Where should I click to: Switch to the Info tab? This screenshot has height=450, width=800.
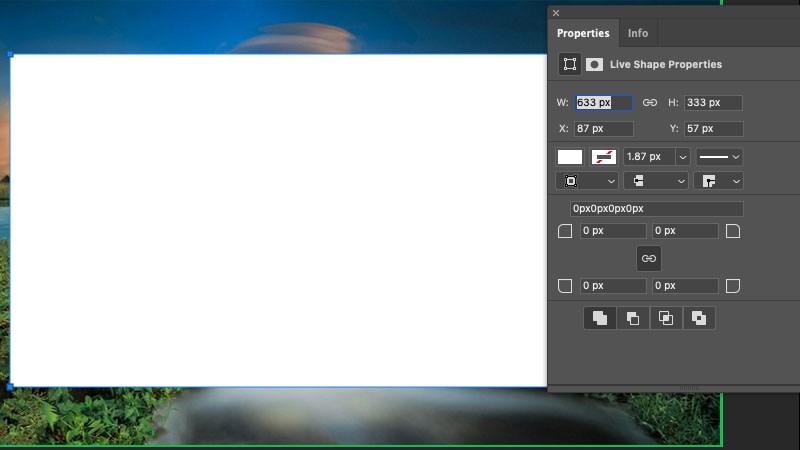coord(638,33)
